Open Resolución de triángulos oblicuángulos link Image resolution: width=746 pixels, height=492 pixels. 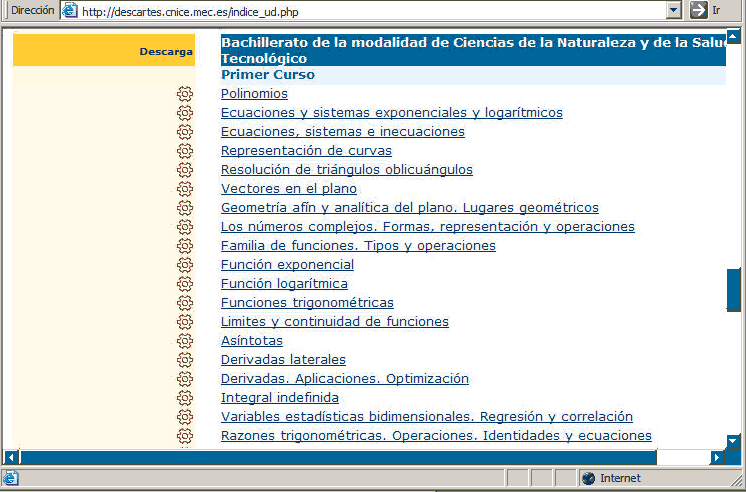(347, 170)
